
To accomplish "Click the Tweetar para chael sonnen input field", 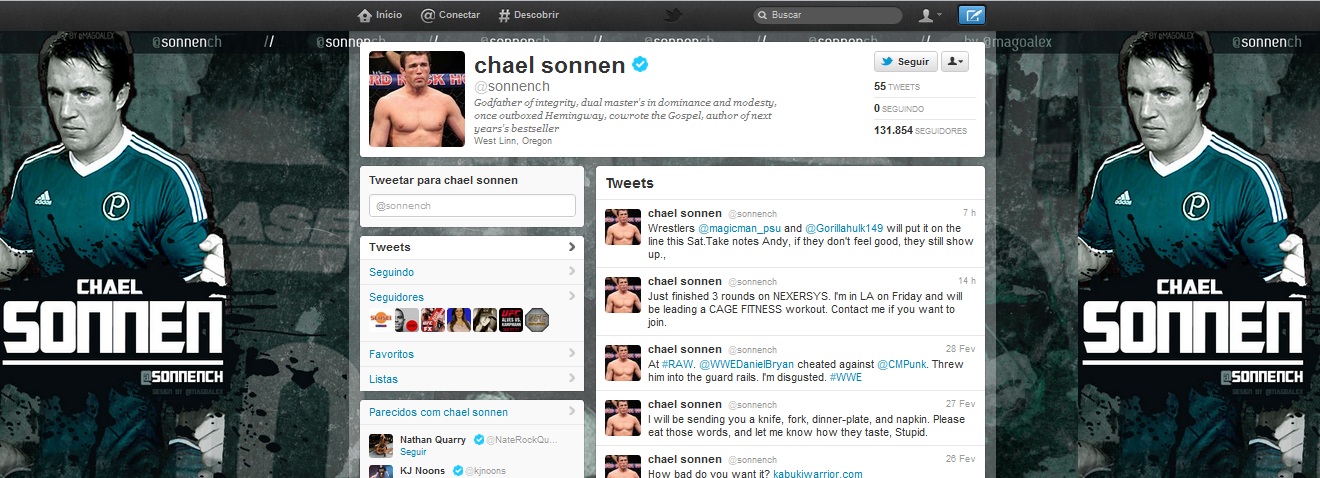I will (472, 205).
